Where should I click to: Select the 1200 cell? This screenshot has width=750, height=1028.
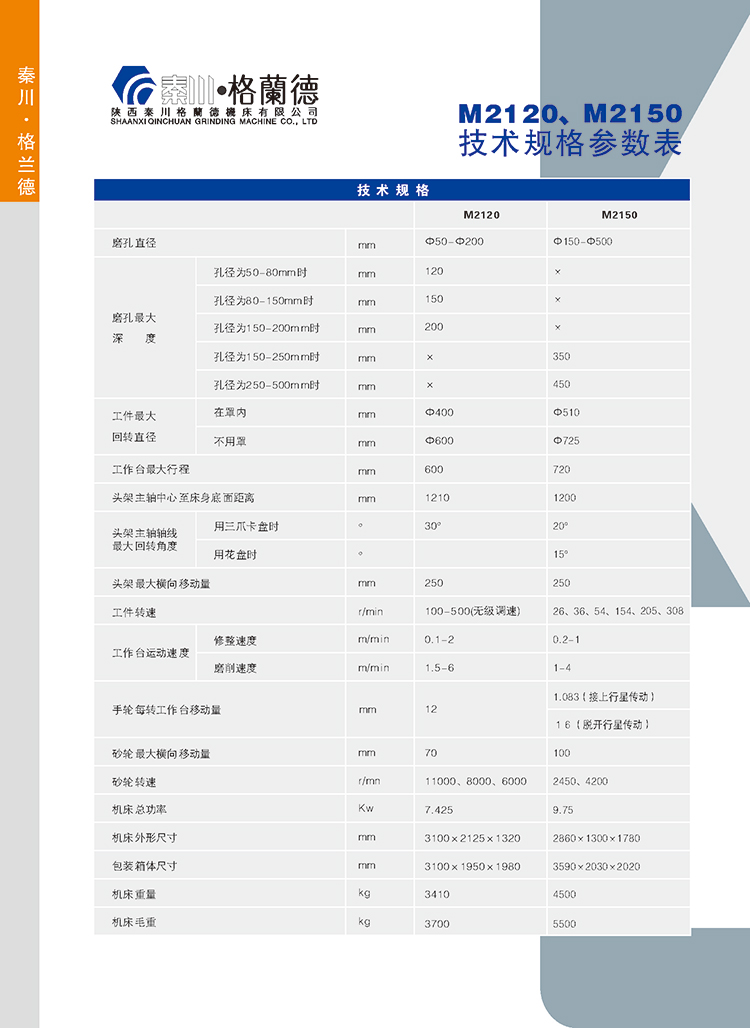(x=564, y=497)
